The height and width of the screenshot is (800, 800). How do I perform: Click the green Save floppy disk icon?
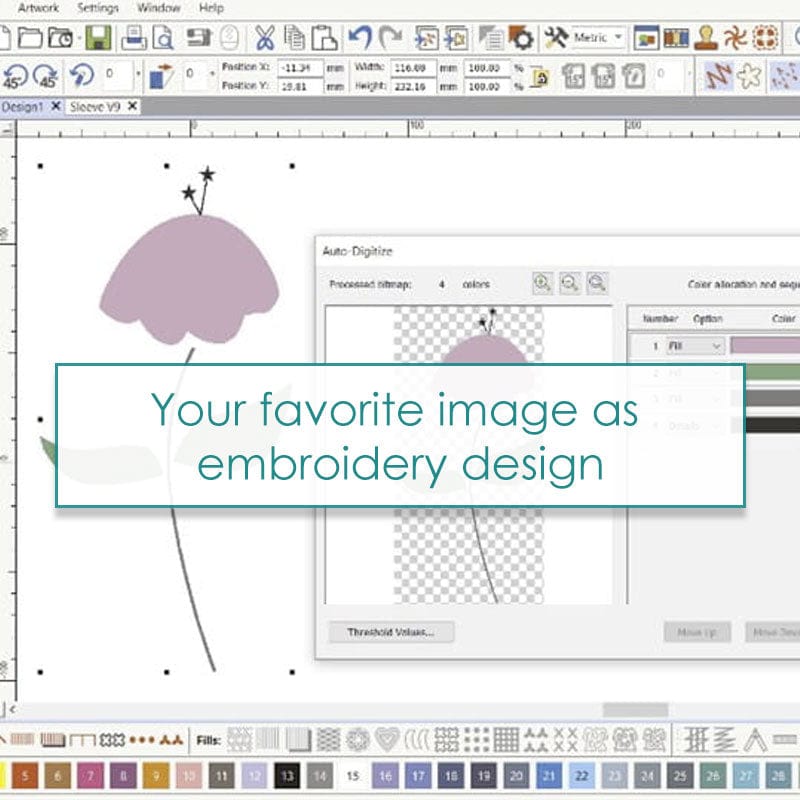98,39
